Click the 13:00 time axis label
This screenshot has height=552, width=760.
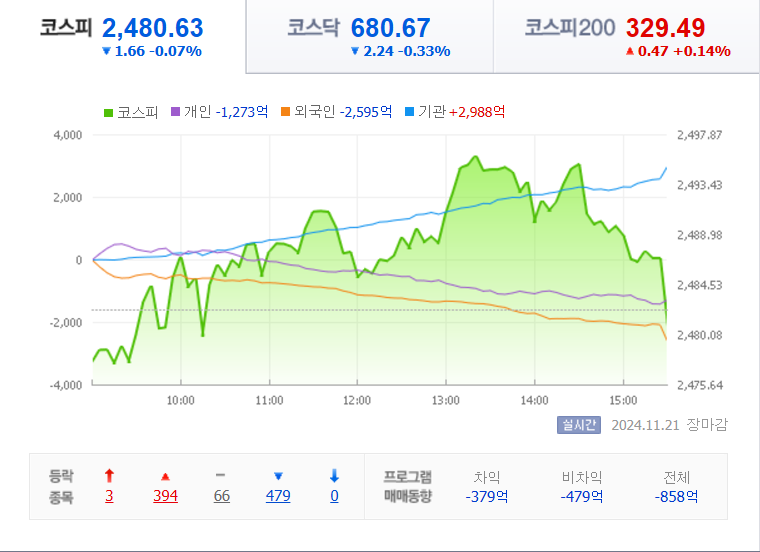(445, 400)
